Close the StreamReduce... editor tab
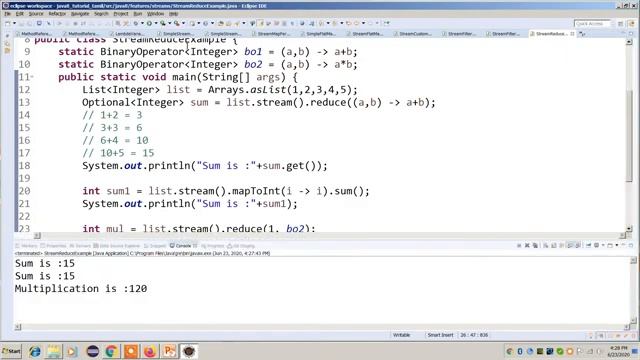This screenshot has height=360, width=640. pyautogui.click(x=572, y=34)
